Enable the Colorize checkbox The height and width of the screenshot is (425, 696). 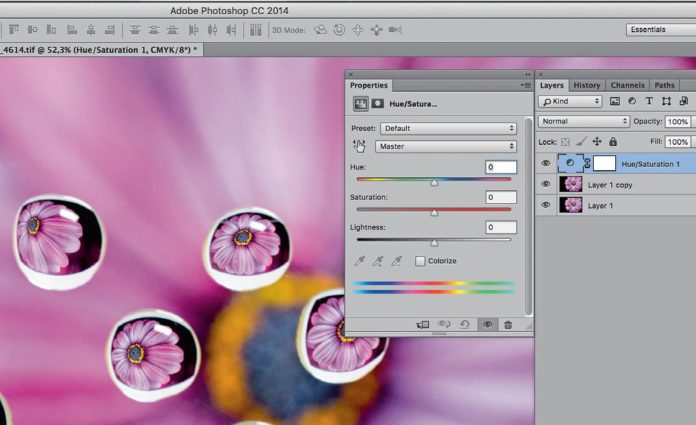(420, 261)
